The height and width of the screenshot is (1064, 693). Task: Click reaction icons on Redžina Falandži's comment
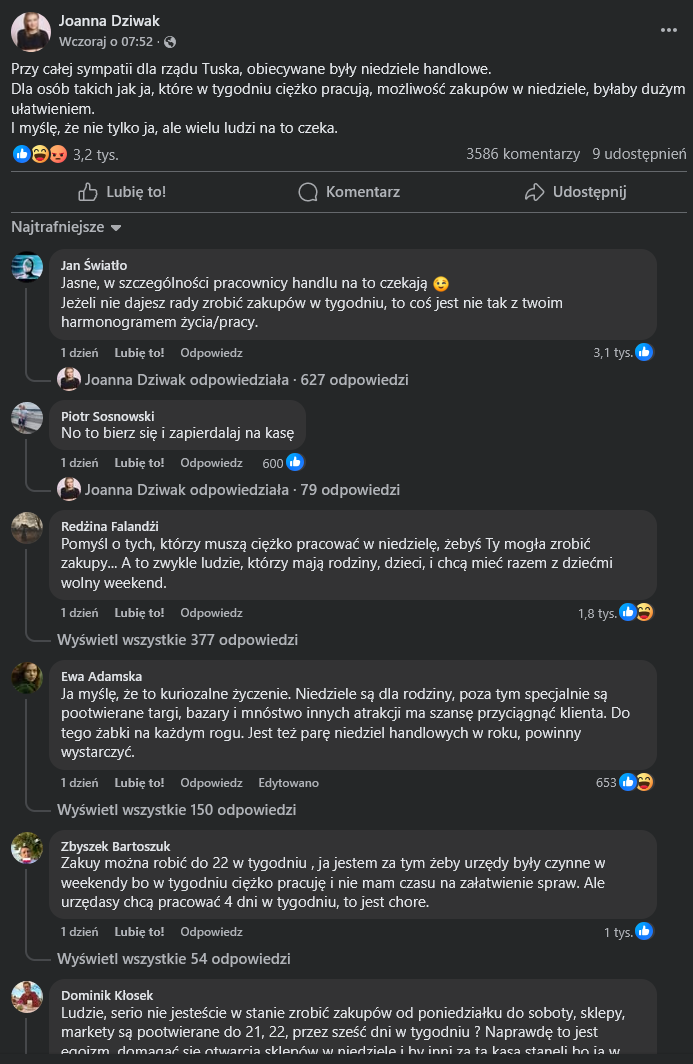636,613
